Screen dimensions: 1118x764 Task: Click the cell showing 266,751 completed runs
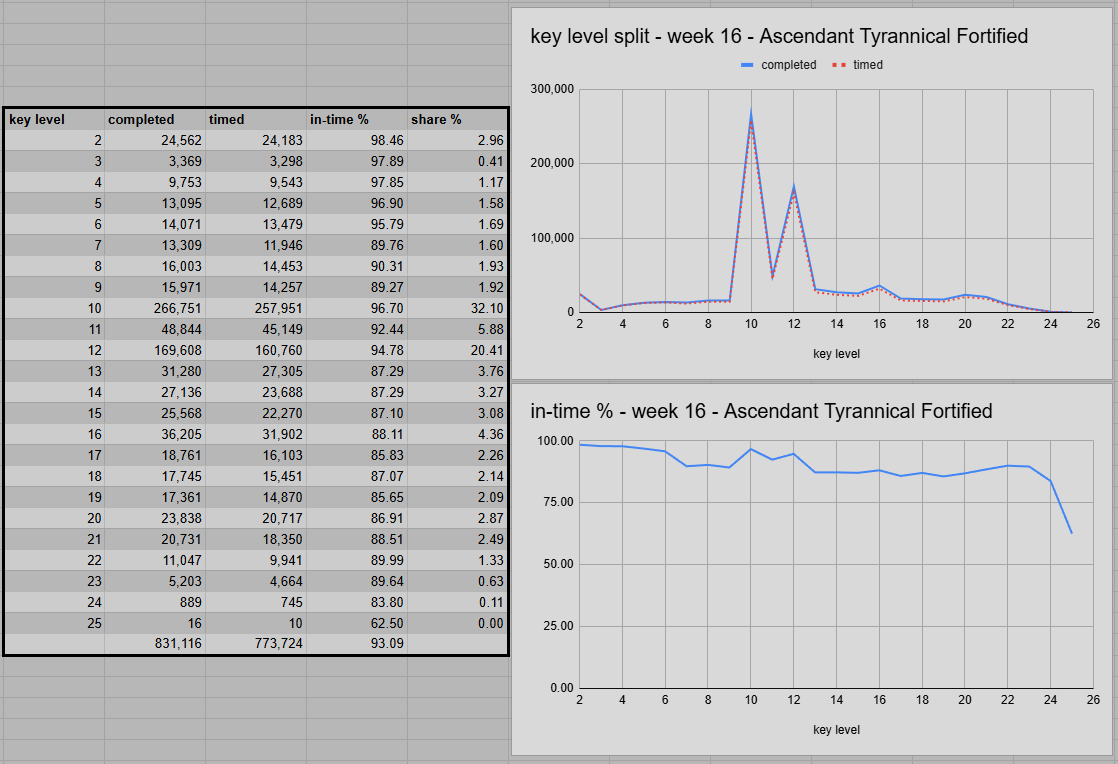pos(155,309)
